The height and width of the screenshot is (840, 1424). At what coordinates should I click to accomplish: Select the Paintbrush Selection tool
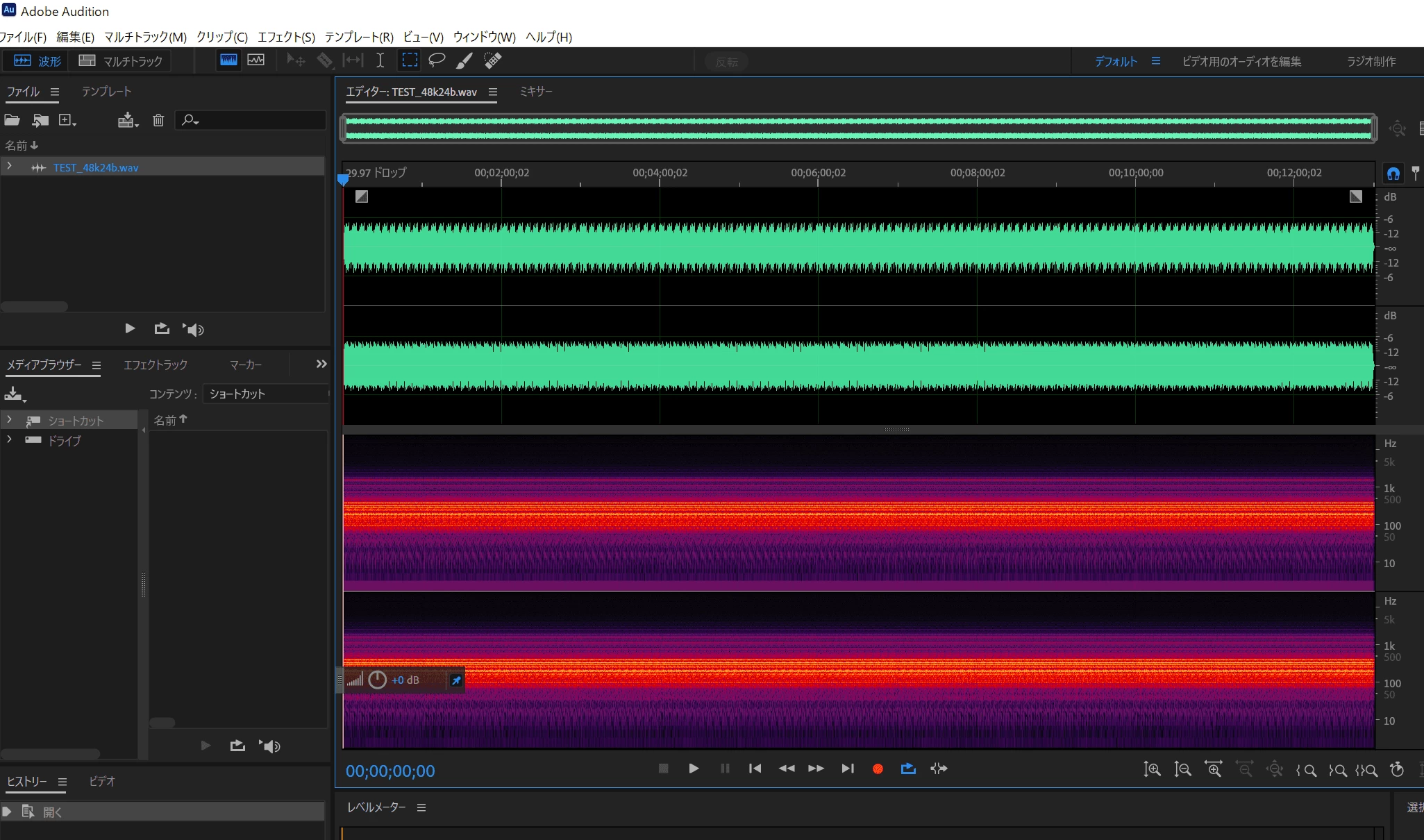click(464, 60)
